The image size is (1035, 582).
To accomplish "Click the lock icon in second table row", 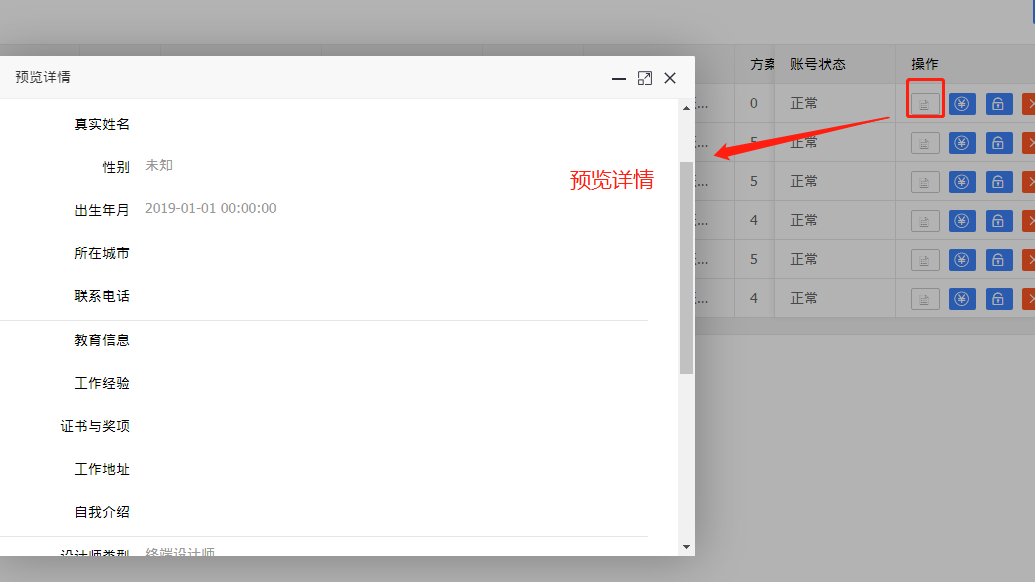I will click(999, 143).
